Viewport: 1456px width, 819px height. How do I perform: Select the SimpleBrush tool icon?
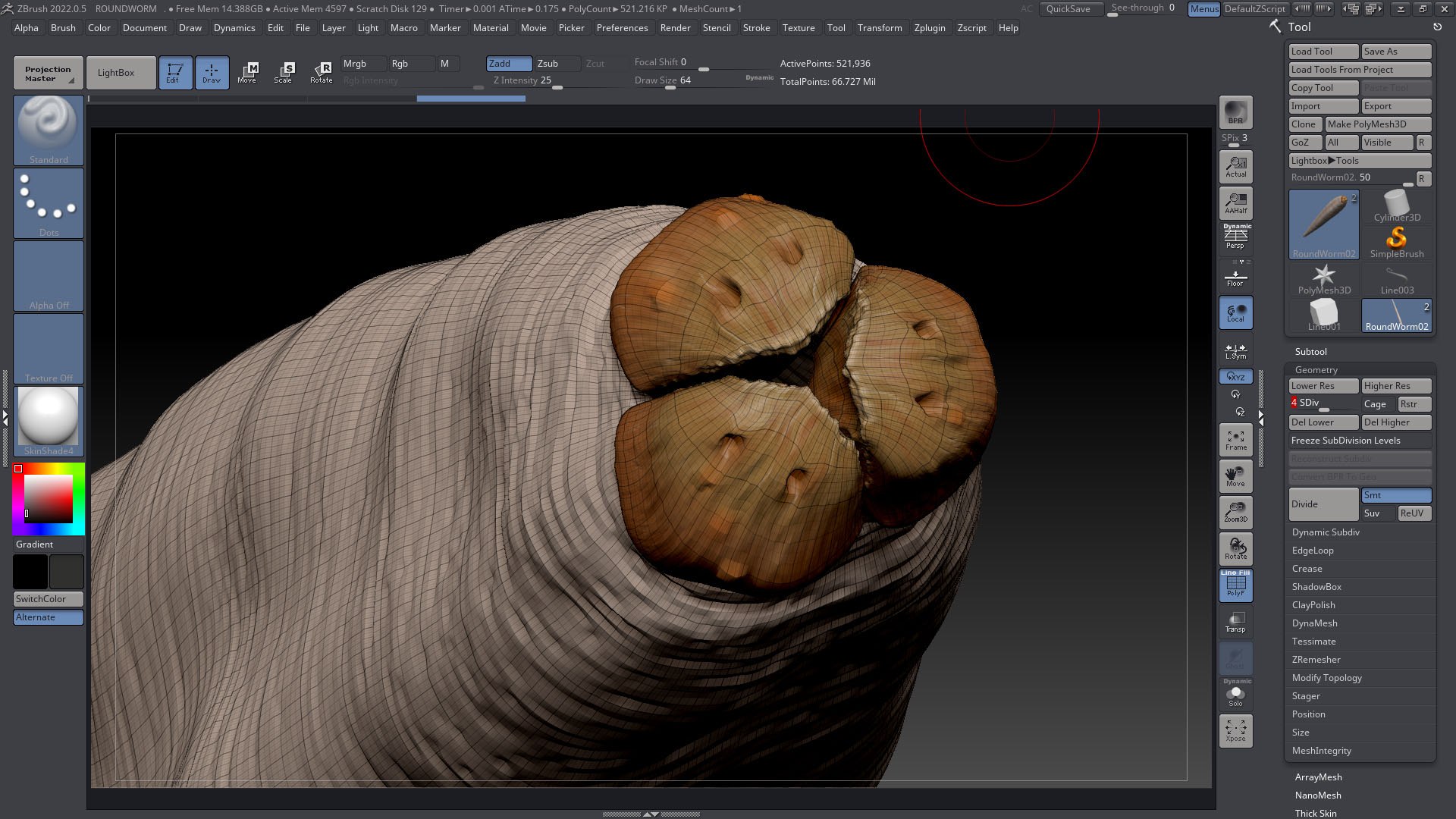click(1396, 243)
